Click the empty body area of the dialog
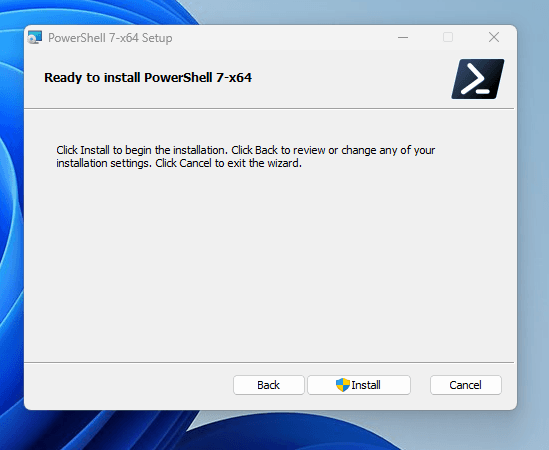Image resolution: width=549 pixels, height=450 pixels. point(269,263)
